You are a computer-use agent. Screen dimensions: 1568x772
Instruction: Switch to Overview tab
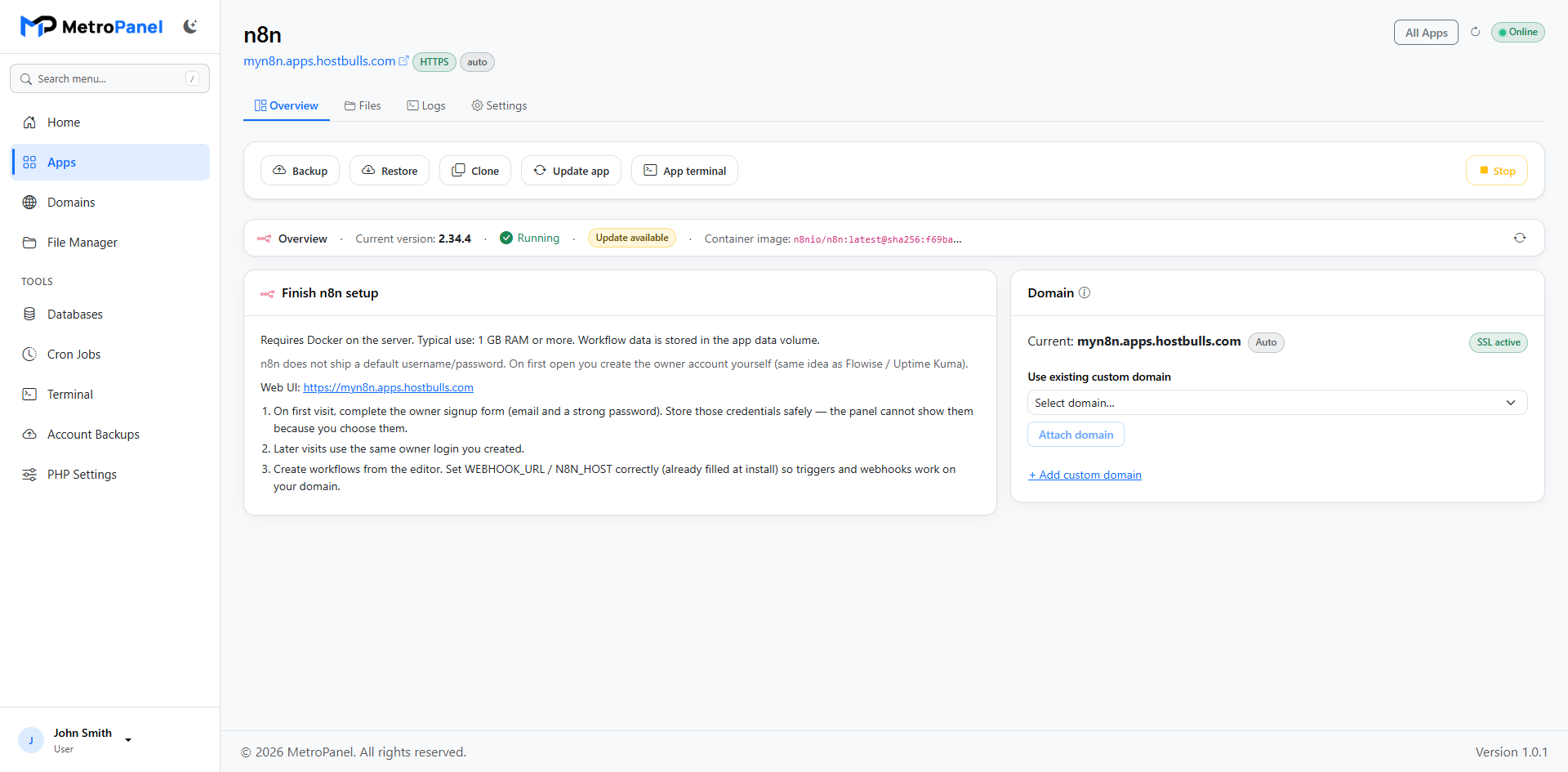point(287,106)
